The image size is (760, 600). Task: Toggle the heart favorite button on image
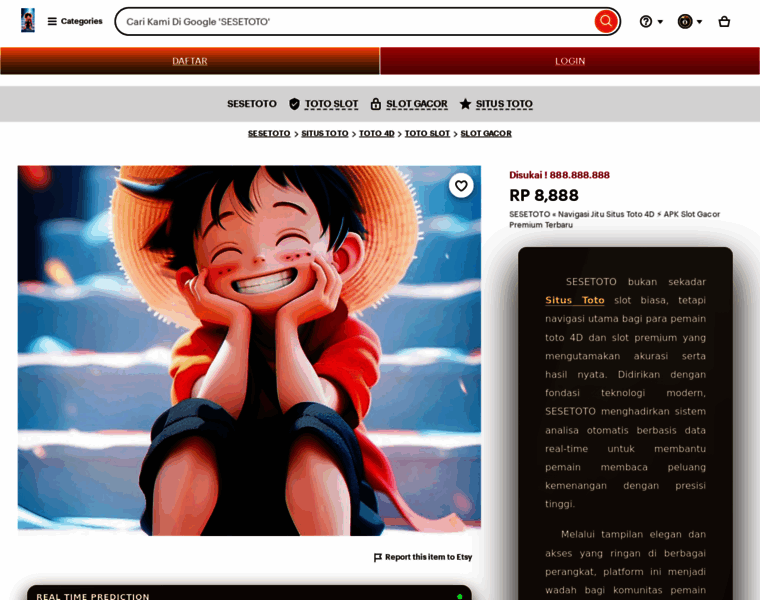click(461, 186)
